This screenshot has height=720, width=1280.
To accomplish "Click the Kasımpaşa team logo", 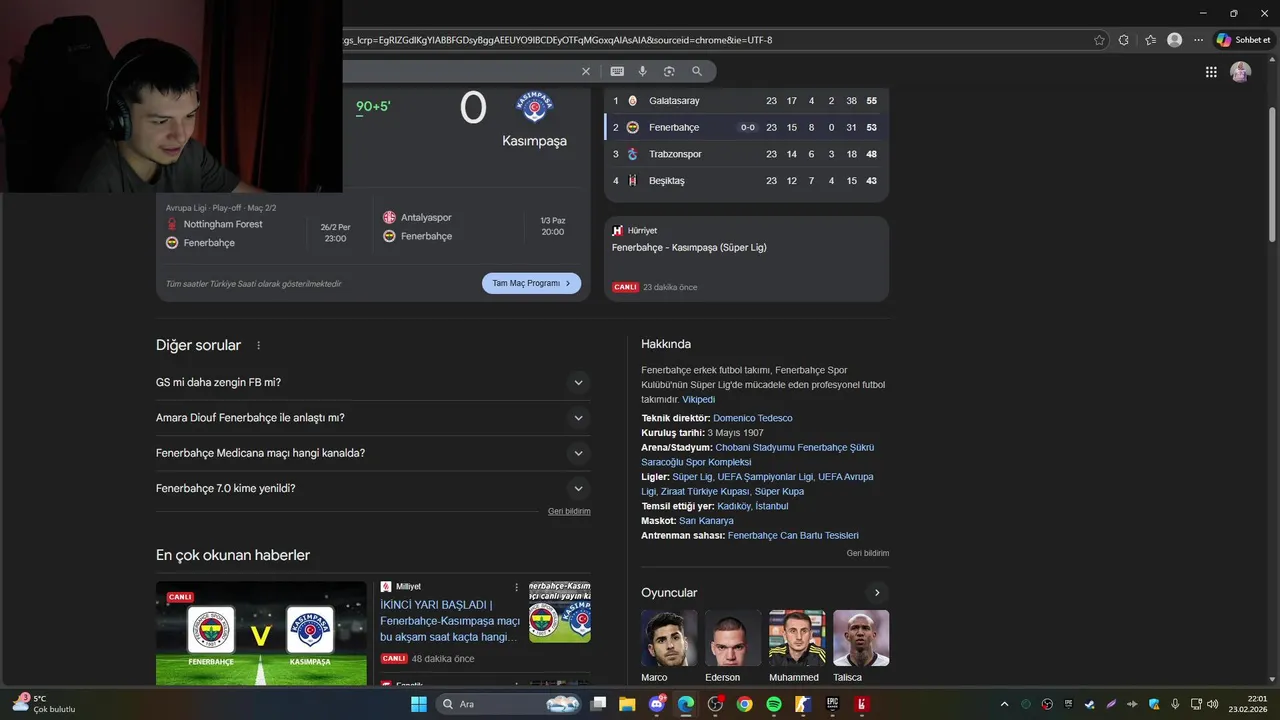I will point(534,106).
